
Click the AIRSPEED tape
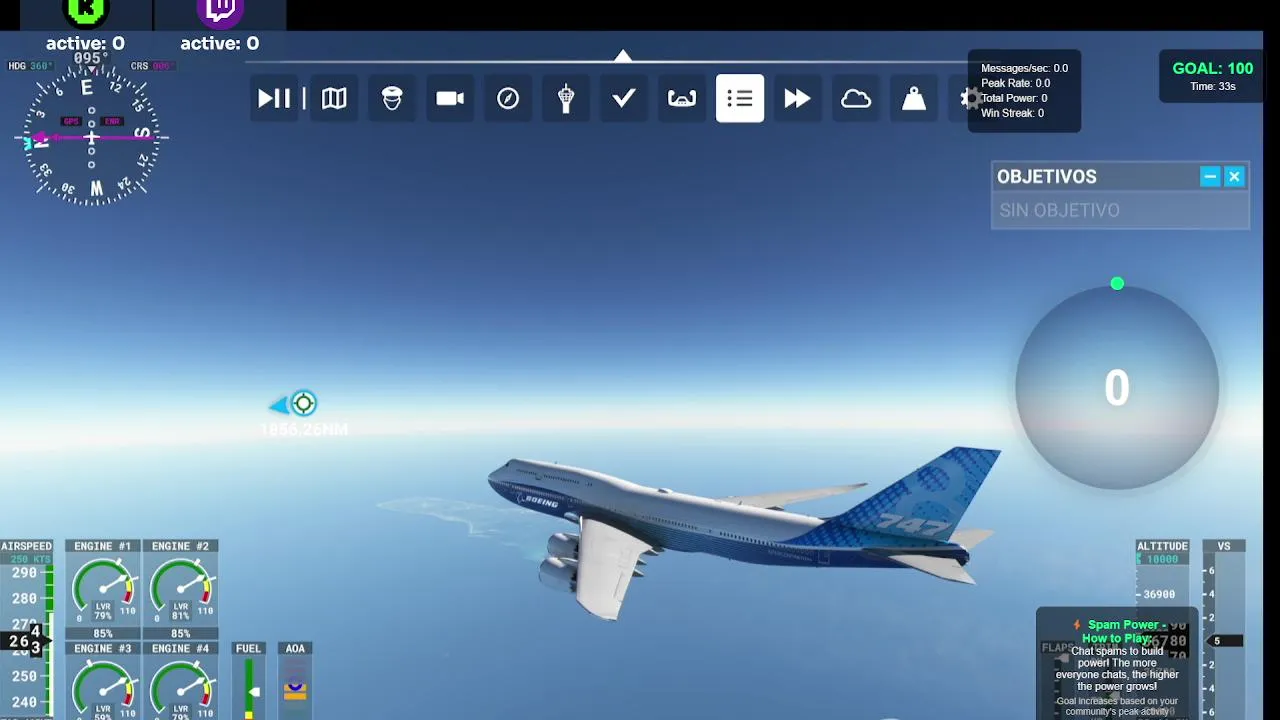(x=27, y=630)
